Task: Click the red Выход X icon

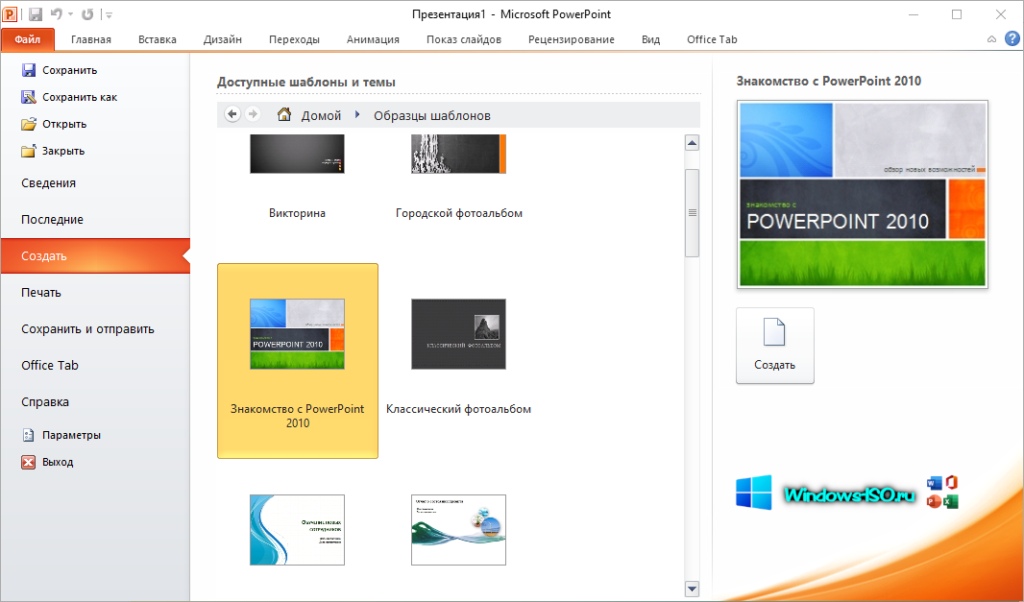Action: [x=28, y=462]
